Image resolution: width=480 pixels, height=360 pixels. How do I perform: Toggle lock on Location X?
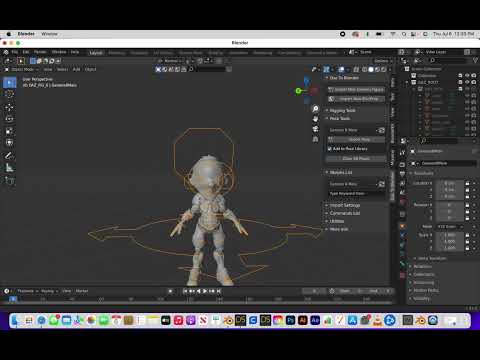coord(467,183)
